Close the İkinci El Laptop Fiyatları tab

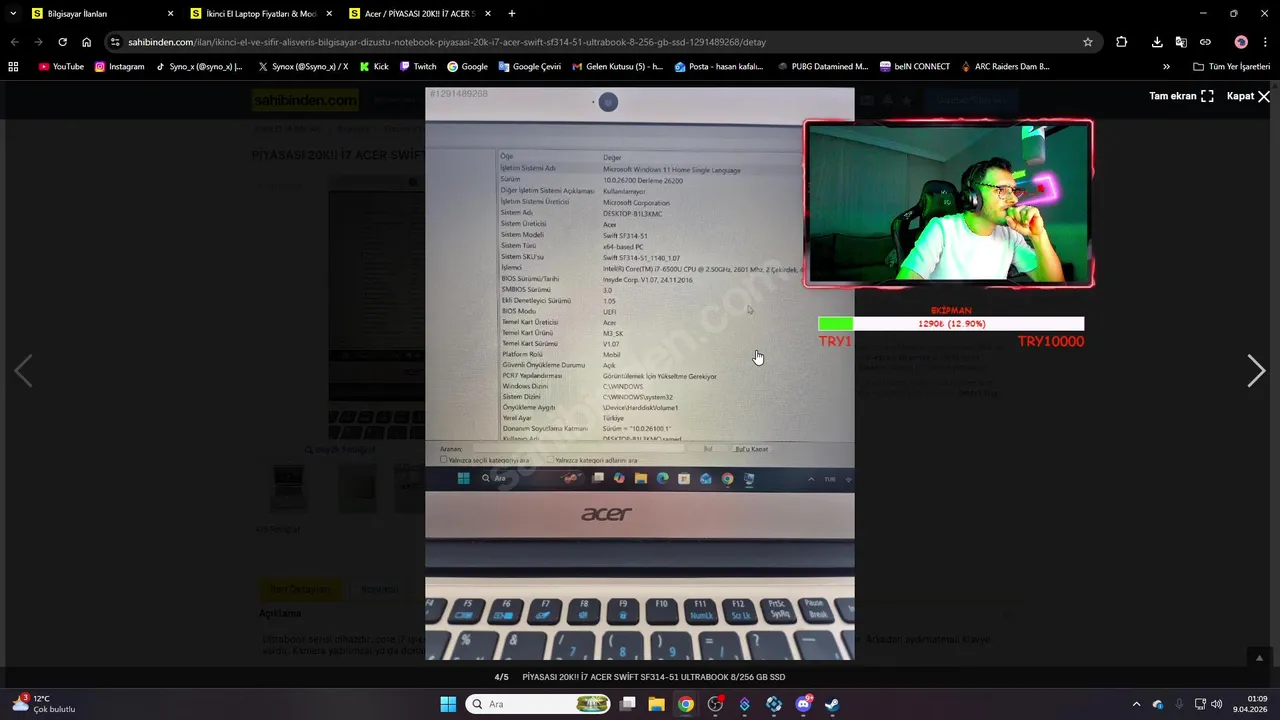point(329,14)
